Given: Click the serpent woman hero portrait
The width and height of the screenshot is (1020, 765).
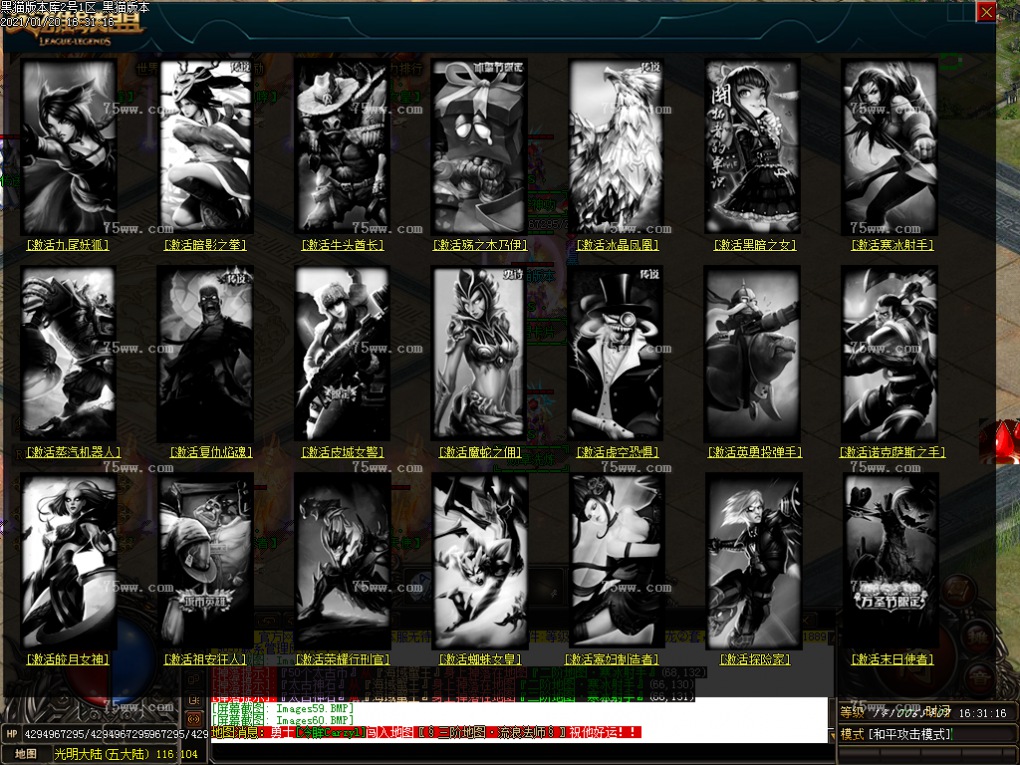Looking at the screenshot, I should (480, 354).
